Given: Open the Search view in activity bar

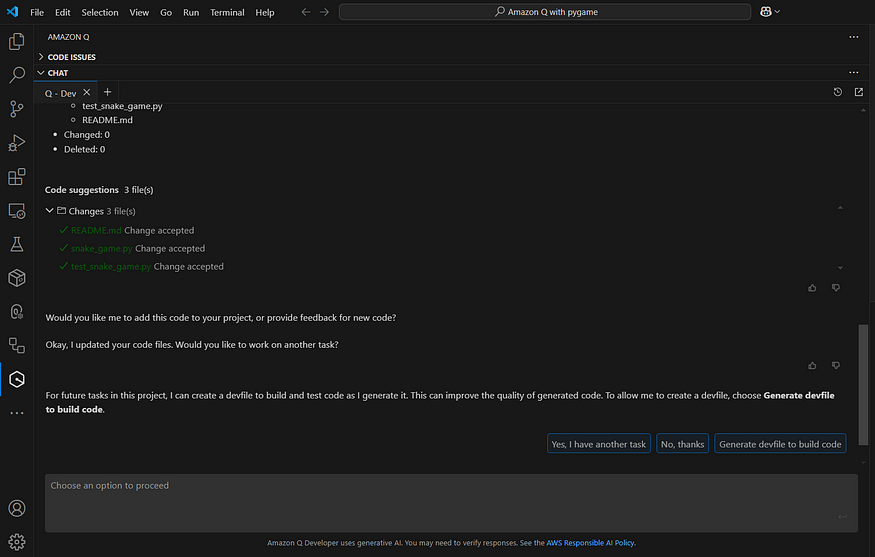Looking at the screenshot, I should 17,75.
